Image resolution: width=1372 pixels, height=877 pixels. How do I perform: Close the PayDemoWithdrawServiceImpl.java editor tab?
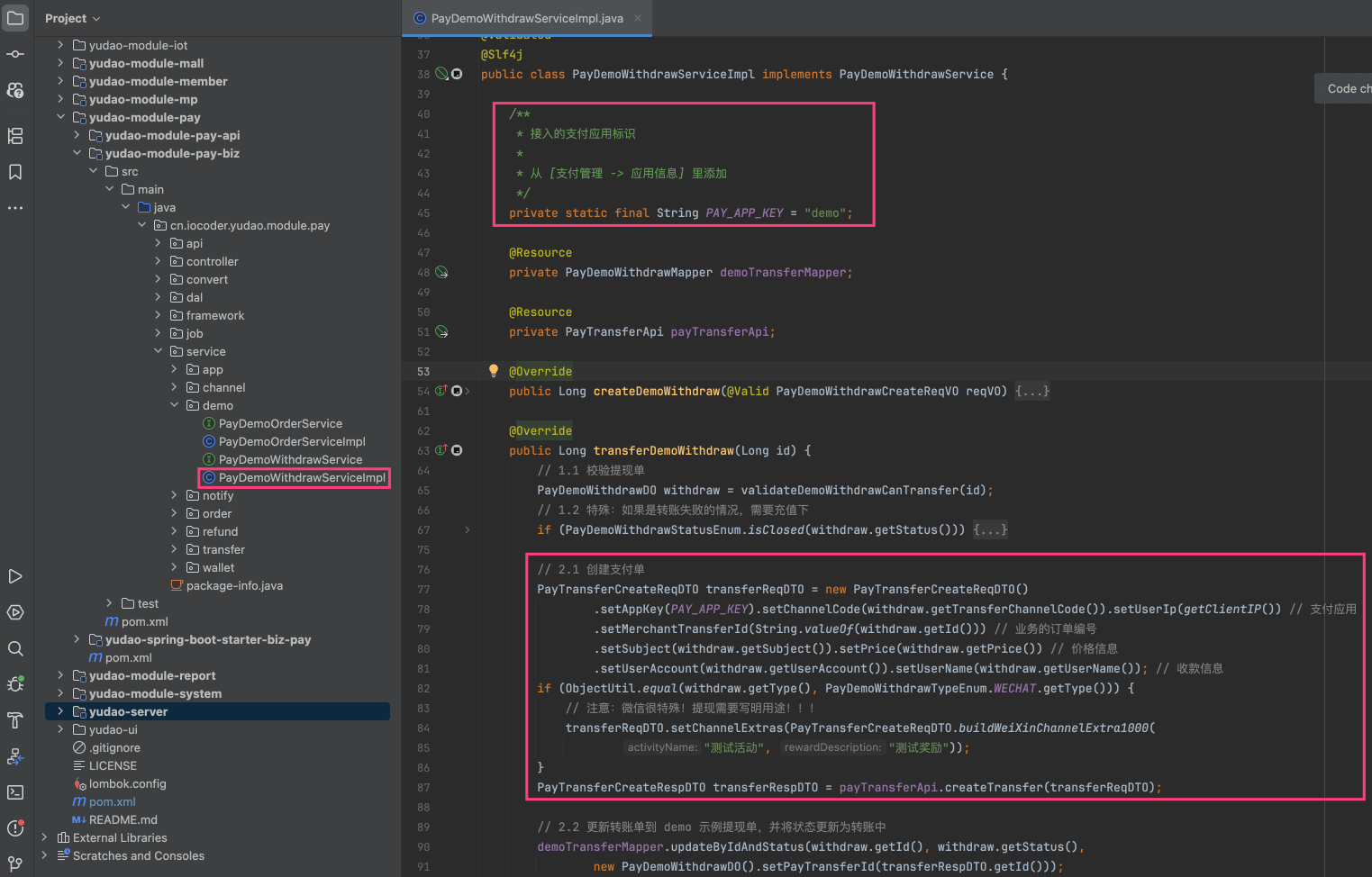click(x=638, y=18)
